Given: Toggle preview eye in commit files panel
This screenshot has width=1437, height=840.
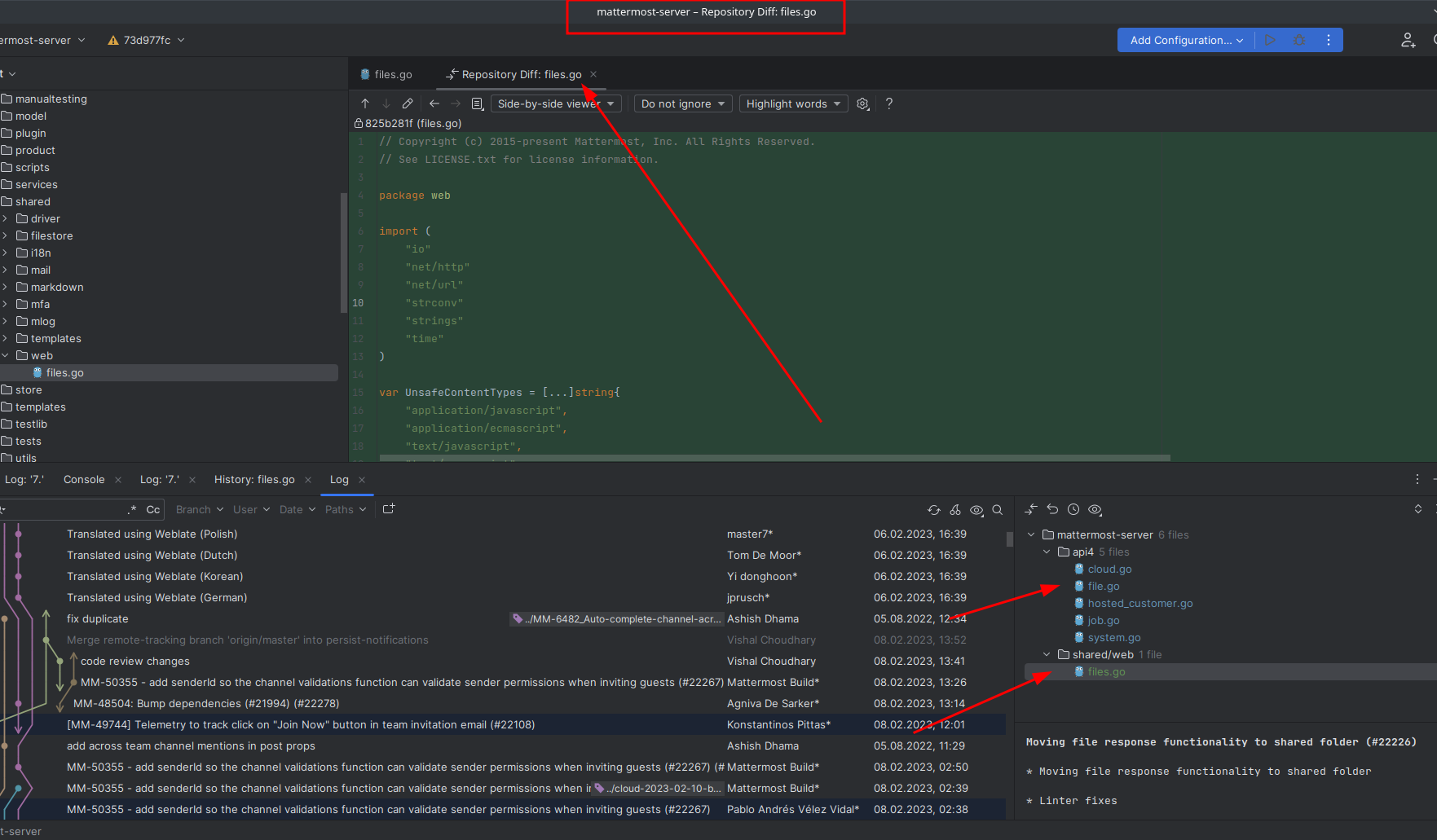Looking at the screenshot, I should pos(1094,509).
